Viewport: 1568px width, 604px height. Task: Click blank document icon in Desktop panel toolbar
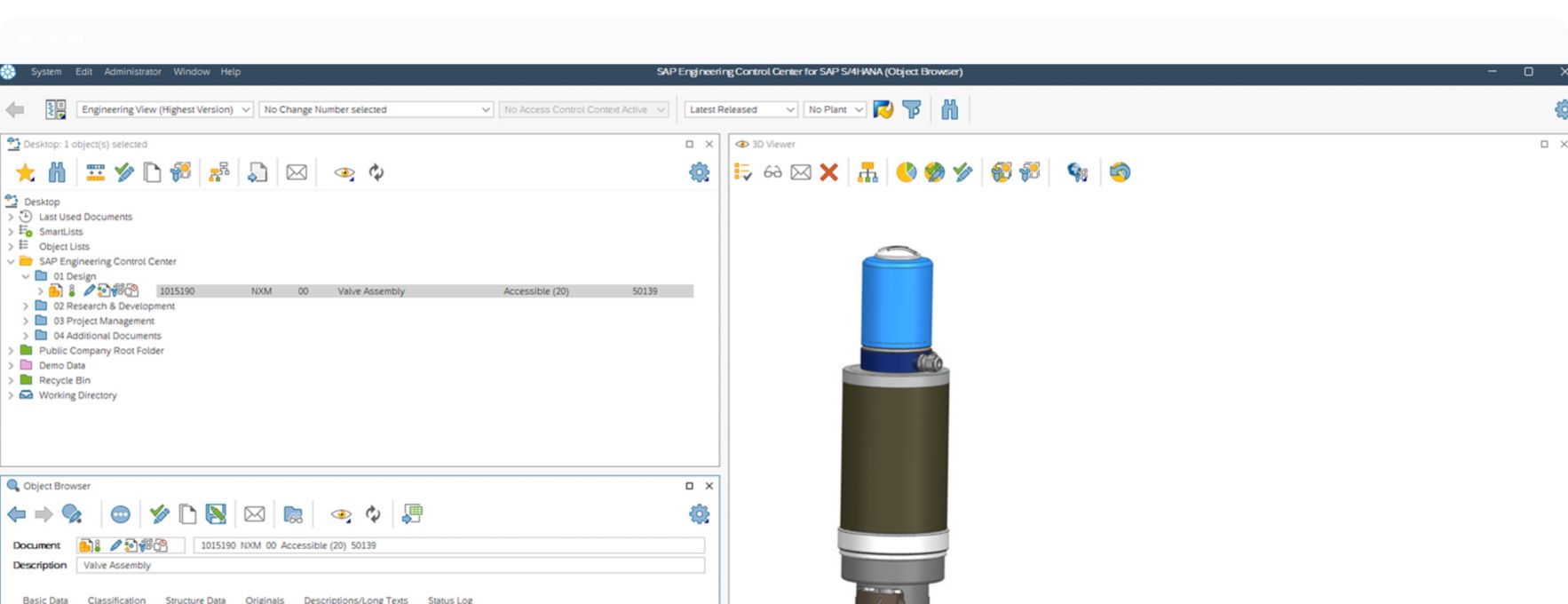click(153, 172)
